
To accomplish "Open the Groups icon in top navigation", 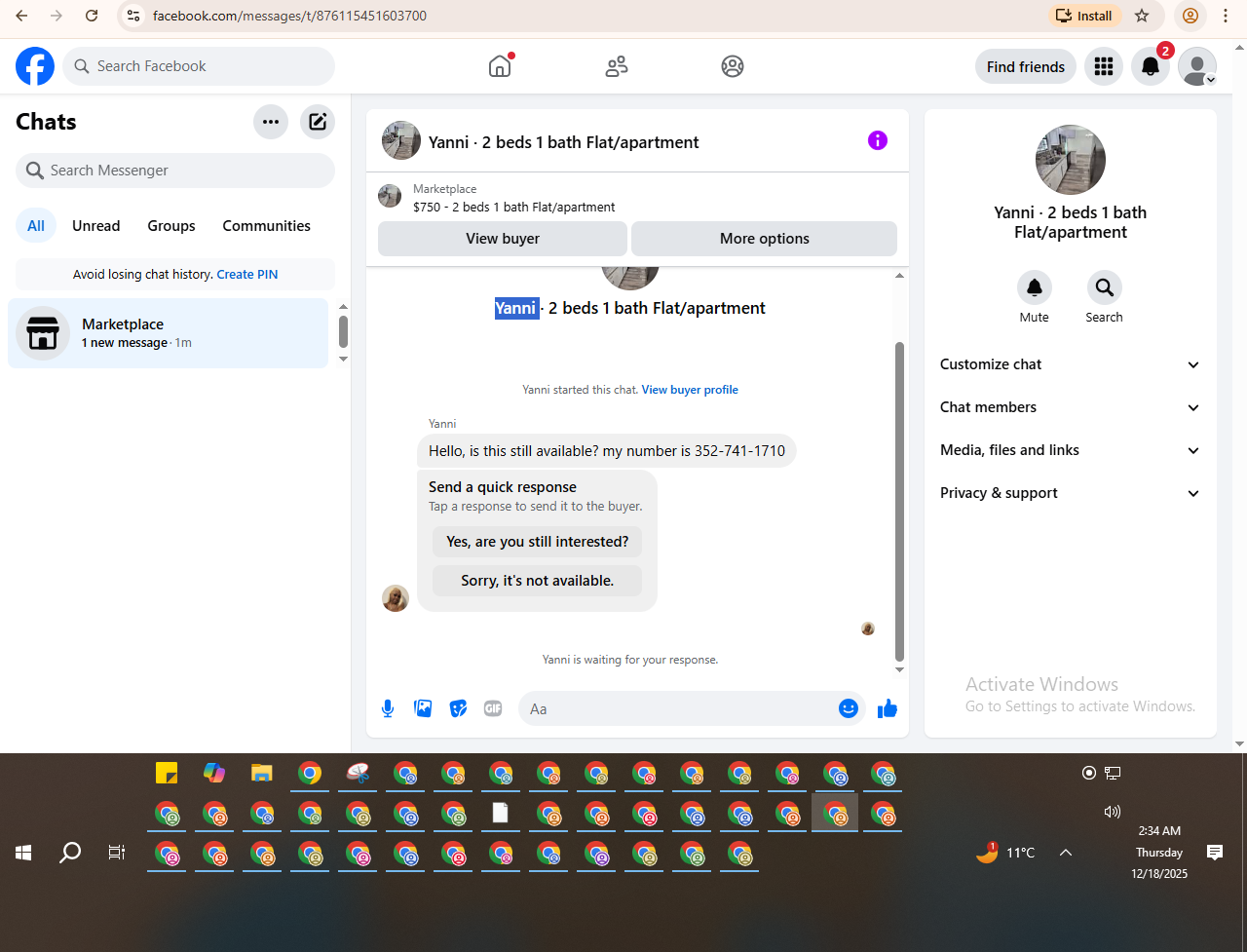I will click(x=733, y=66).
